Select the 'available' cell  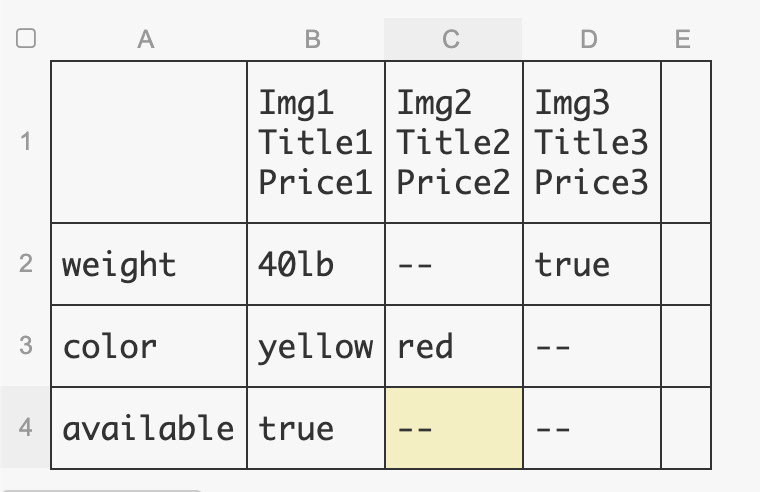(149, 428)
